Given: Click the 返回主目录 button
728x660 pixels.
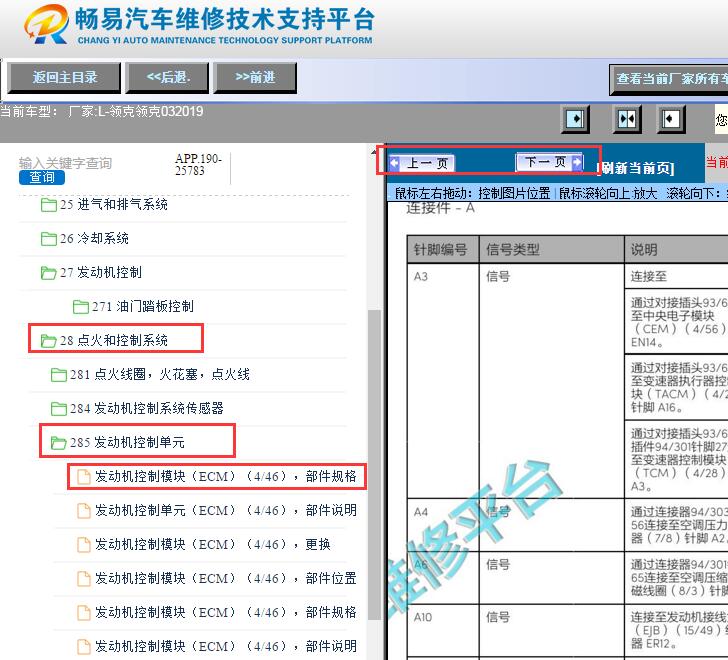Looking at the screenshot, I should click(64, 78).
